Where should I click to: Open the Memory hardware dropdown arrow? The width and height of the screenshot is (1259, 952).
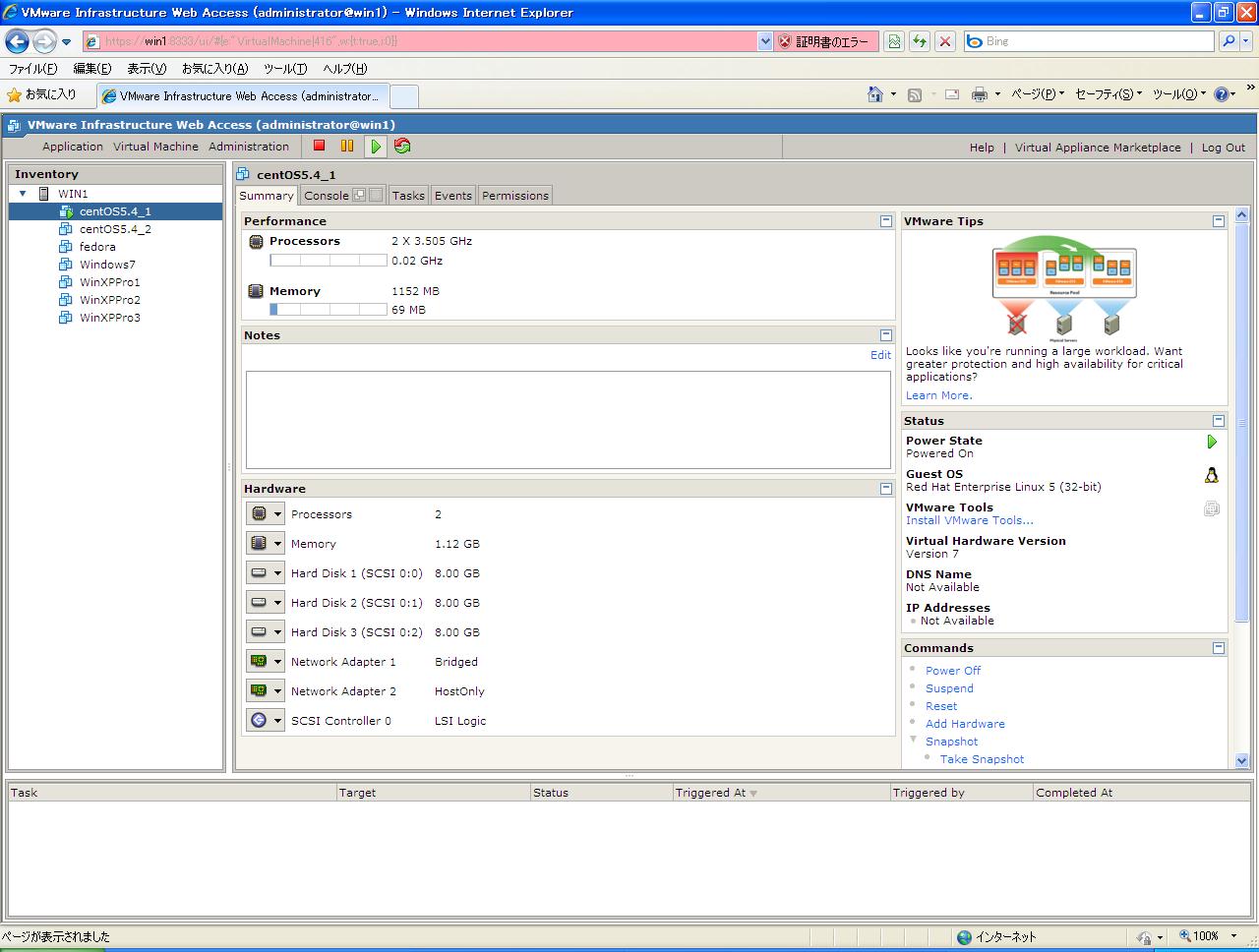tap(278, 544)
